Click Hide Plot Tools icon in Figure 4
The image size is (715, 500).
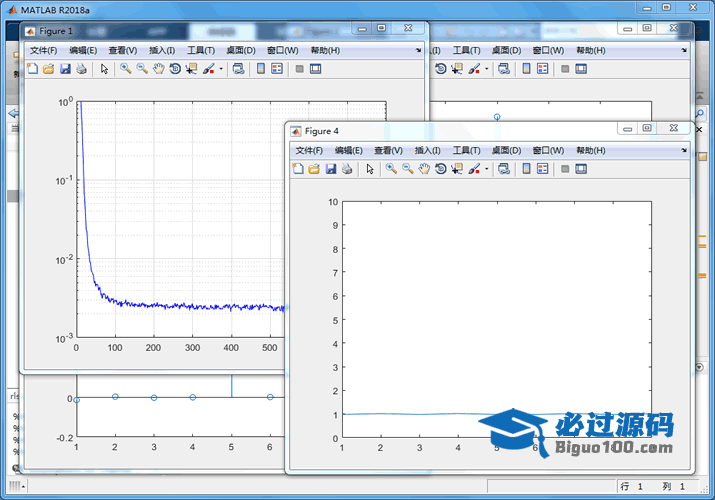click(565, 169)
